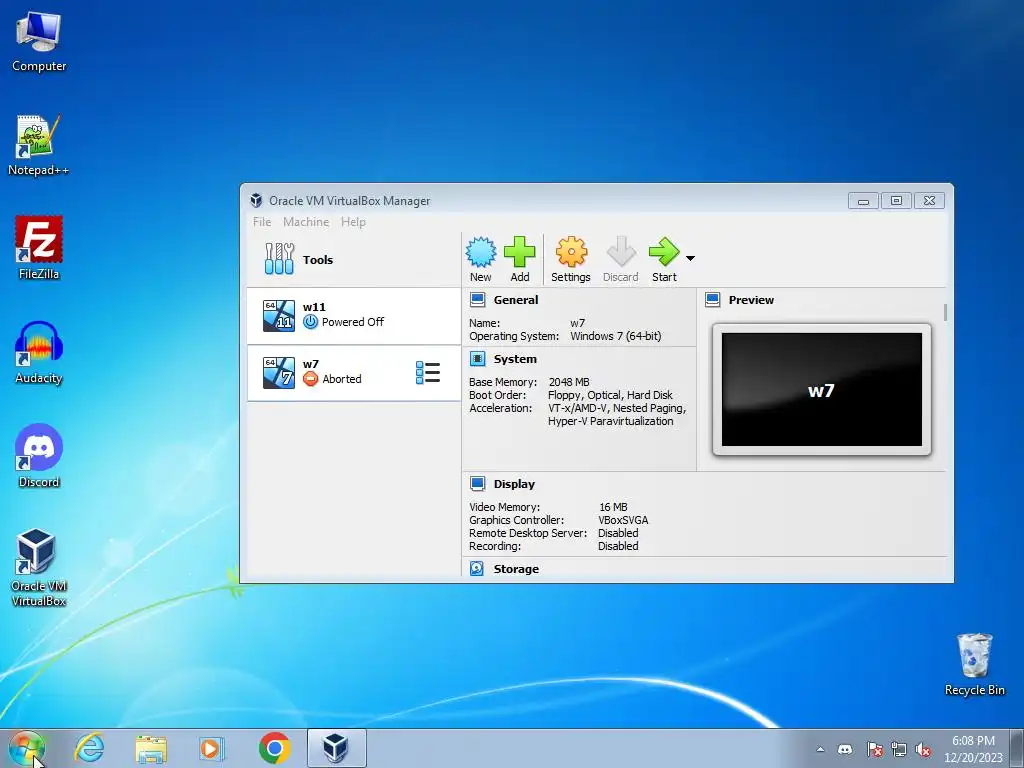Start the w7 virtual machine
Screen dimensions: 1024x768
pos(664,259)
